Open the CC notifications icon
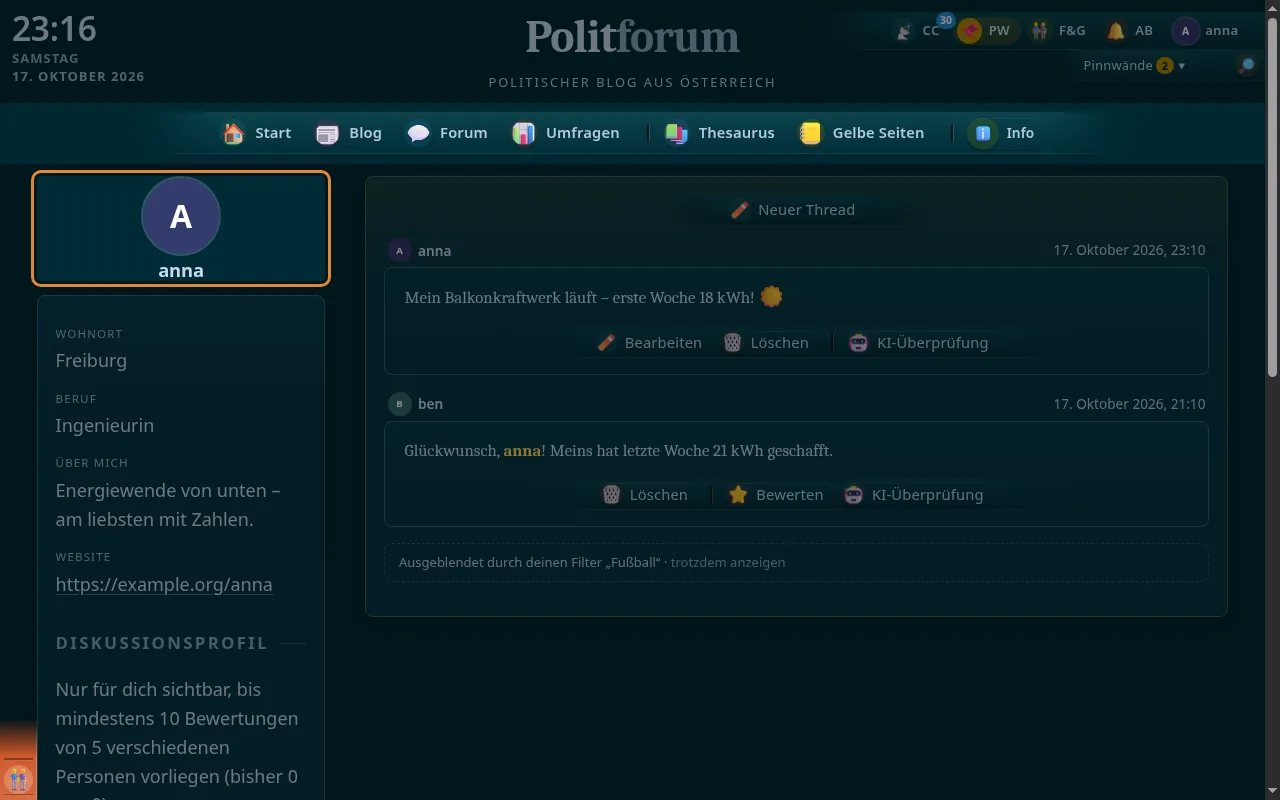Image resolution: width=1280 pixels, height=800 pixels. pyautogui.click(x=918, y=31)
